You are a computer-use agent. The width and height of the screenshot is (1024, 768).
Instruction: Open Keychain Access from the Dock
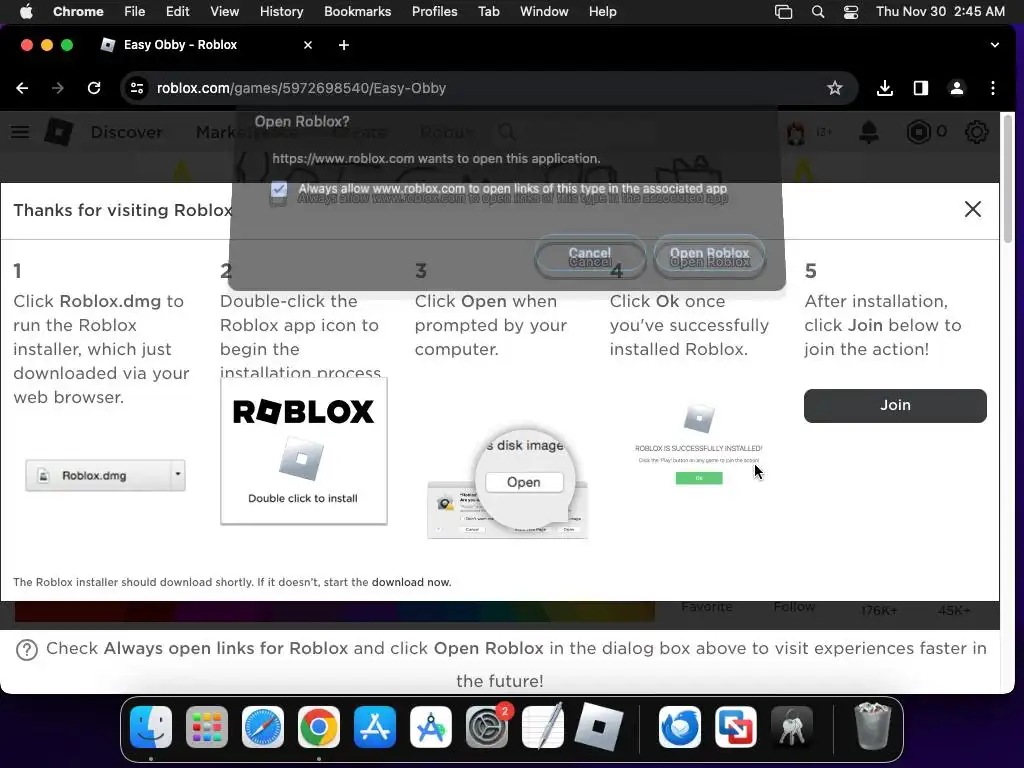coord(792,727)
